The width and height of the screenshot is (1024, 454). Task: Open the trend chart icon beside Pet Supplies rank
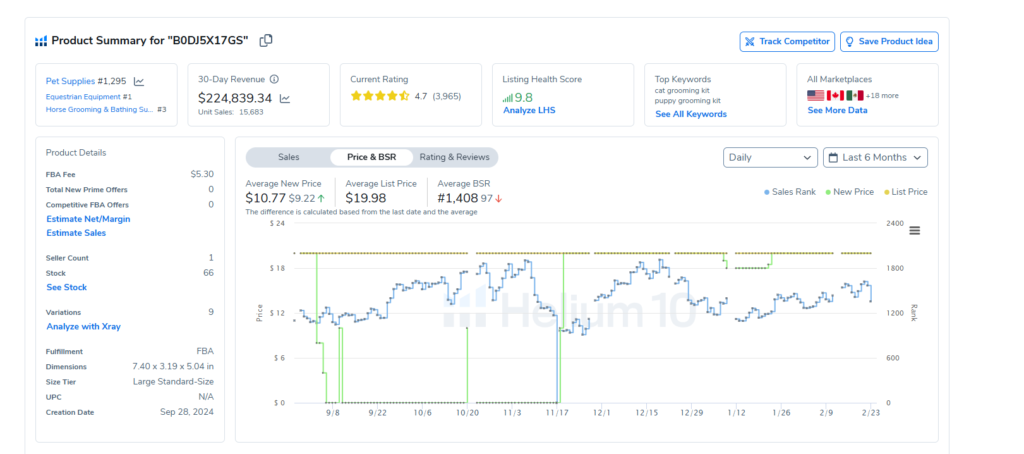[x=139, y=81]
